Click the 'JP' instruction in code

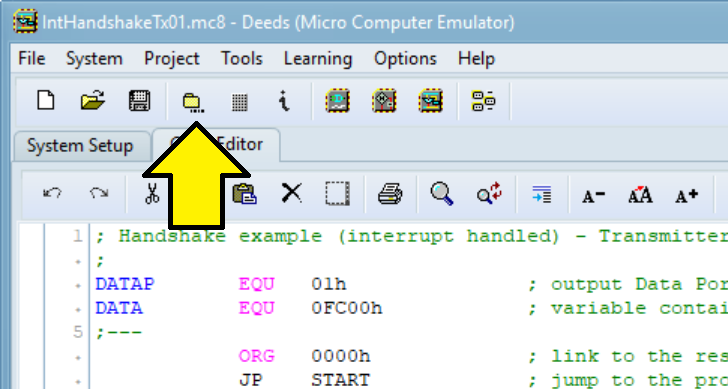(251, 381)
